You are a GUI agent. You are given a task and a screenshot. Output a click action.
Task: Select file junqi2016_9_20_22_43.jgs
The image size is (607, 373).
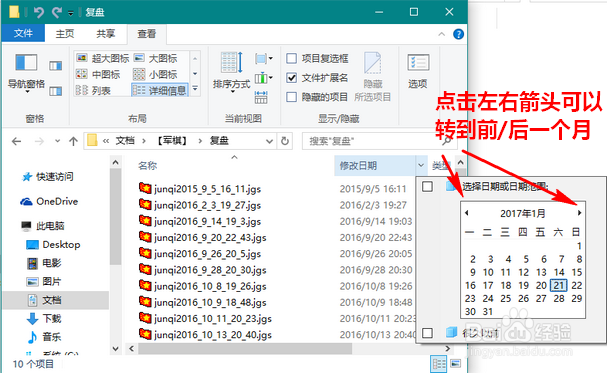(202, 237)
